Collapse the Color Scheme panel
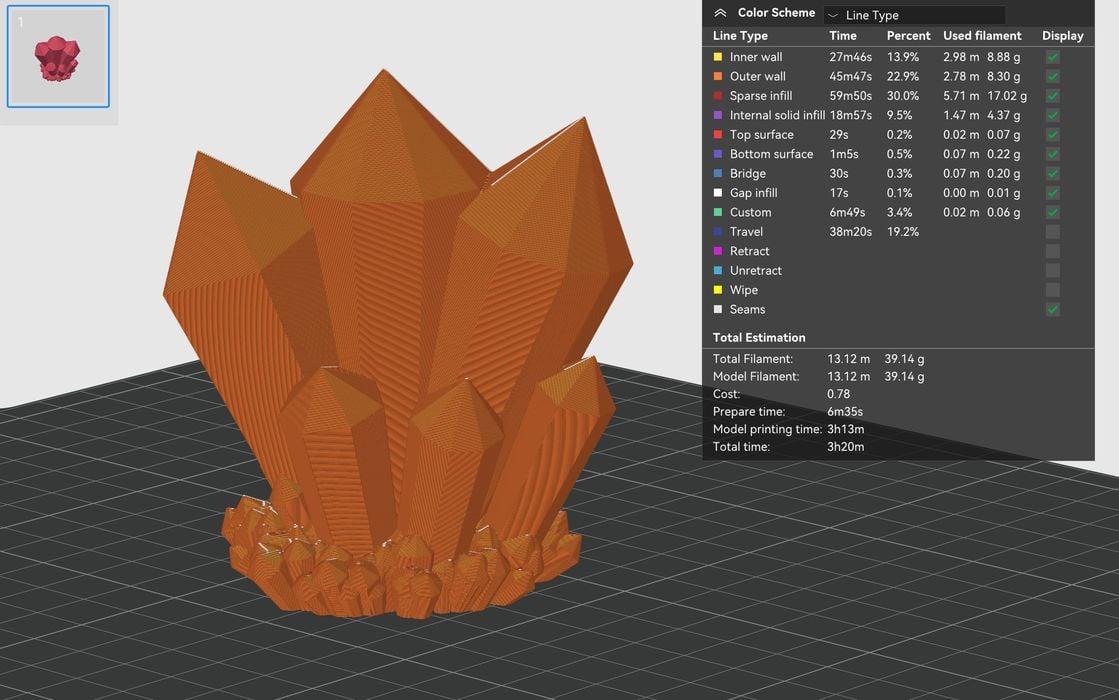Viewport: 1119px width, 700px height. tap(719, 12)
